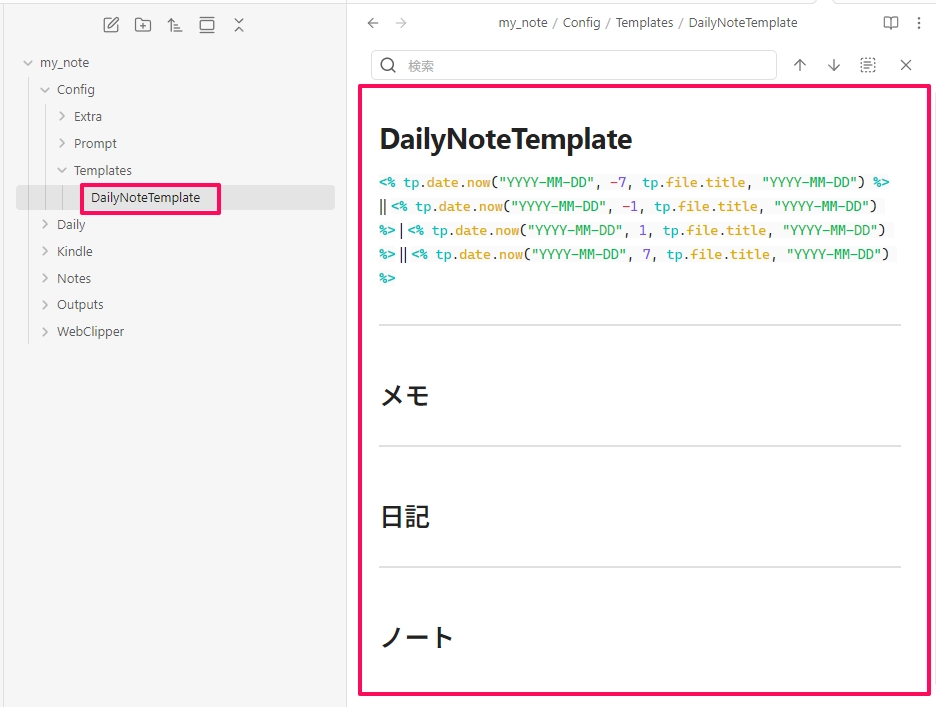Collapse the my_note vault root

click(27, 63)
